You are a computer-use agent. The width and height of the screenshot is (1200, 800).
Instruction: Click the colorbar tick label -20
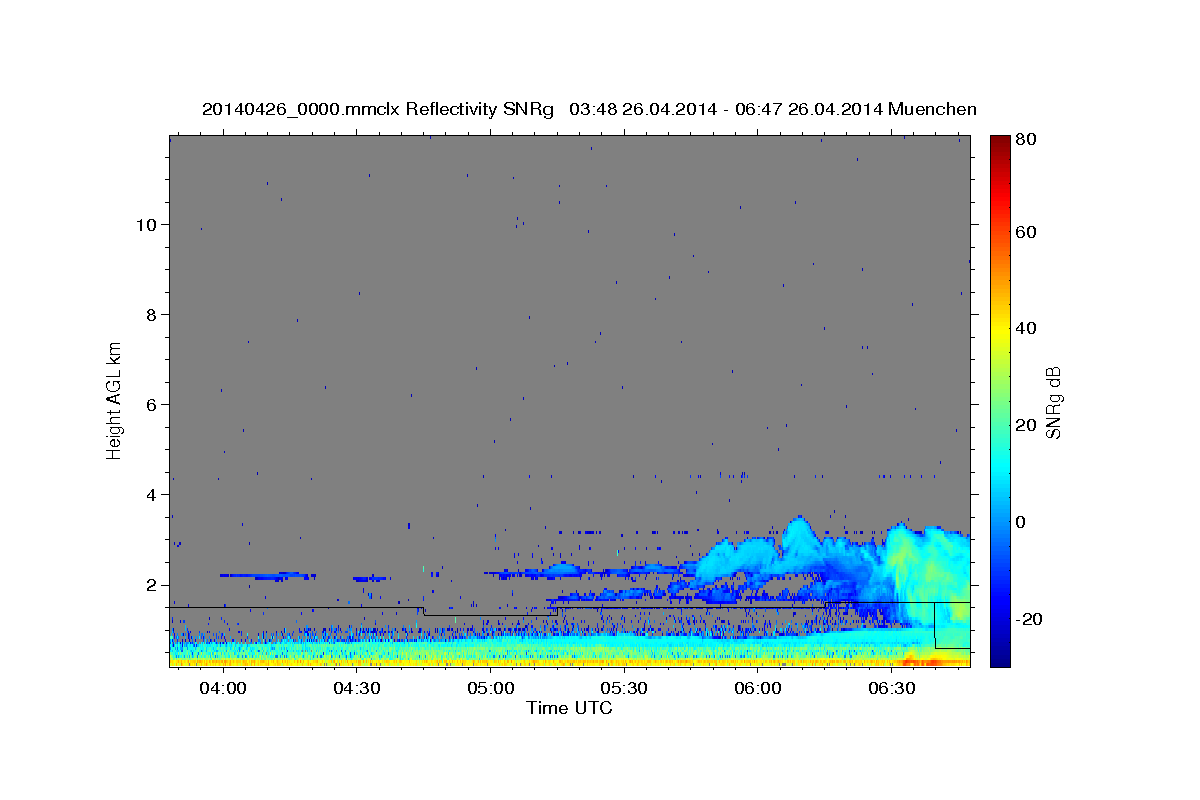pos(1027,619)
